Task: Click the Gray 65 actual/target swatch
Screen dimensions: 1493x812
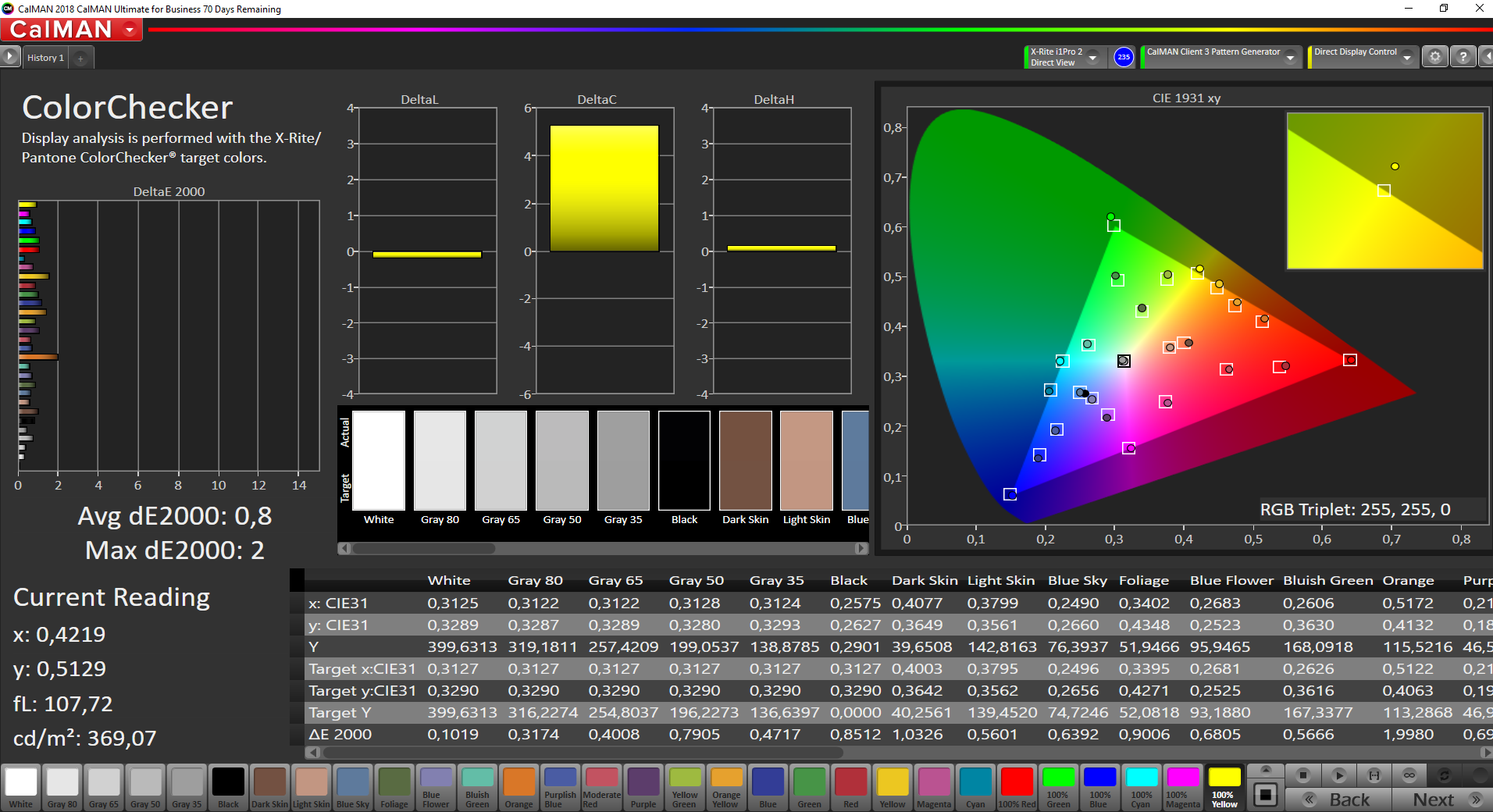Action: point(501,461)
